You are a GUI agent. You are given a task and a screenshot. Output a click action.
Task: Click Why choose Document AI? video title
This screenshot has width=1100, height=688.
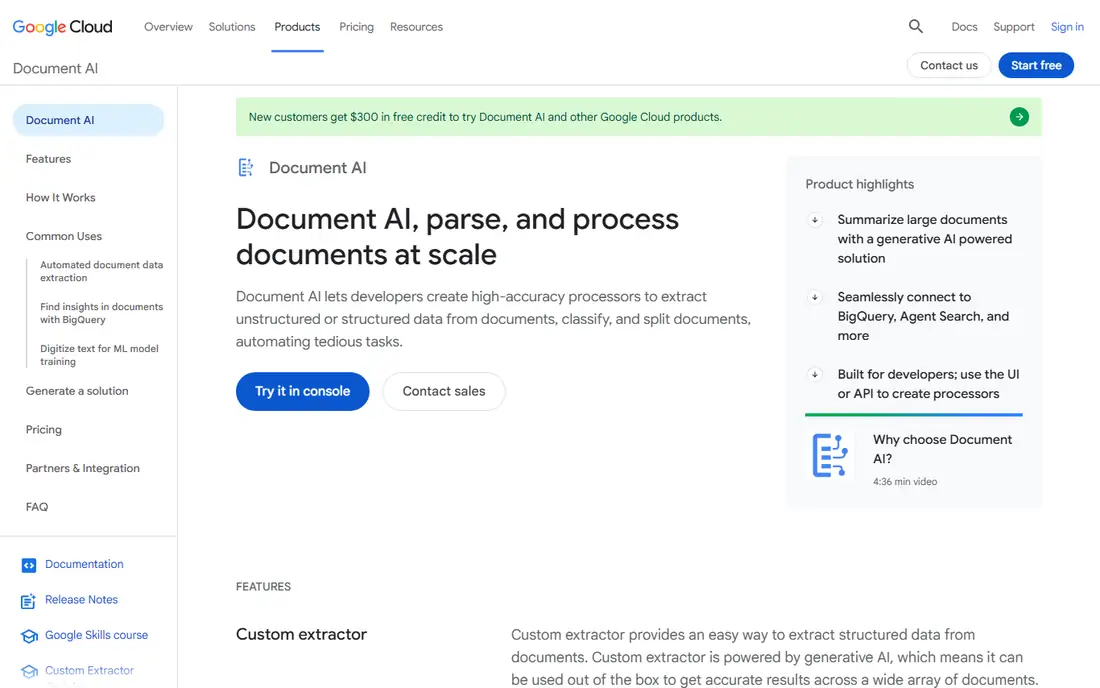[x=942, y=449]
